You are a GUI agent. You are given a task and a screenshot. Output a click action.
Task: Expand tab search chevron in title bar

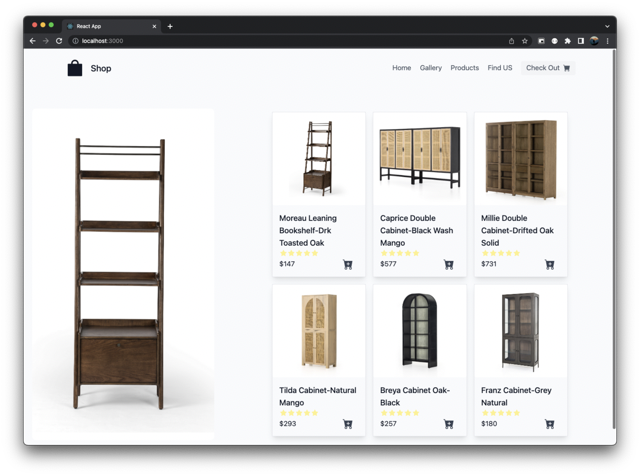click(x=607, y=27)
